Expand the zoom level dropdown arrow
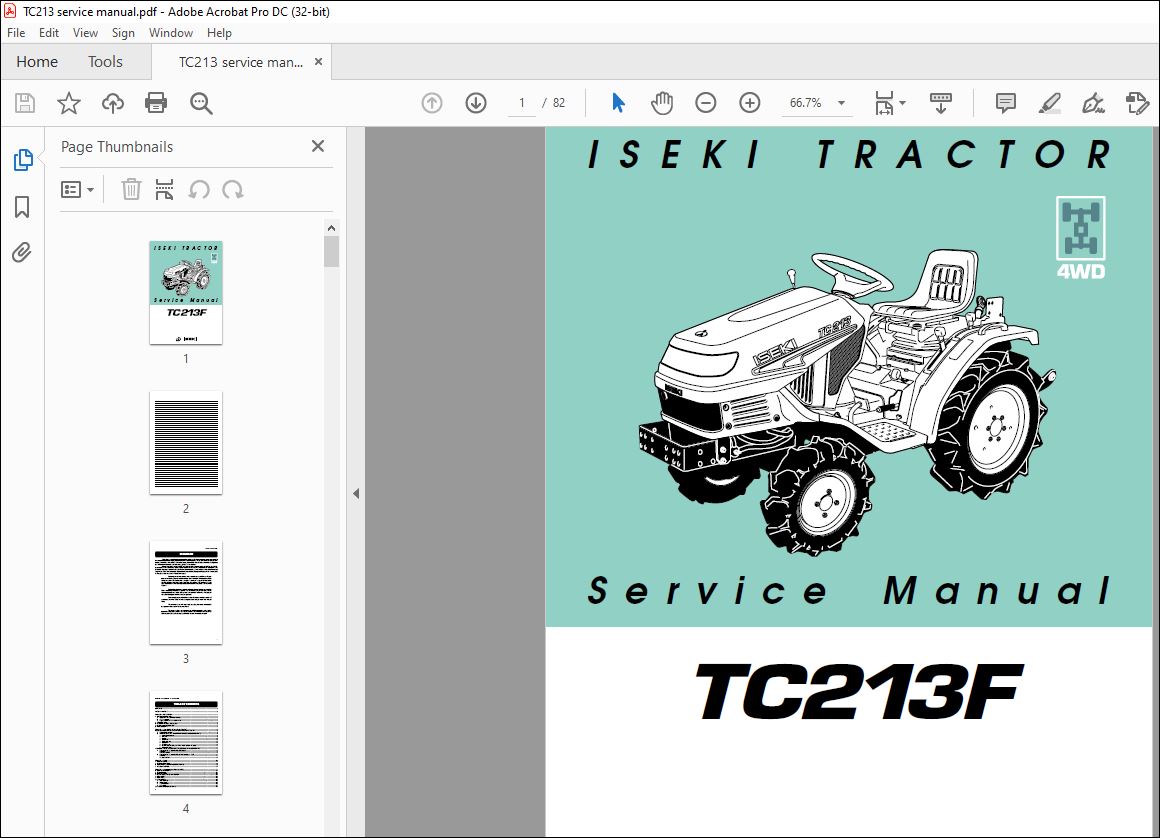 (x=841, y=103)
